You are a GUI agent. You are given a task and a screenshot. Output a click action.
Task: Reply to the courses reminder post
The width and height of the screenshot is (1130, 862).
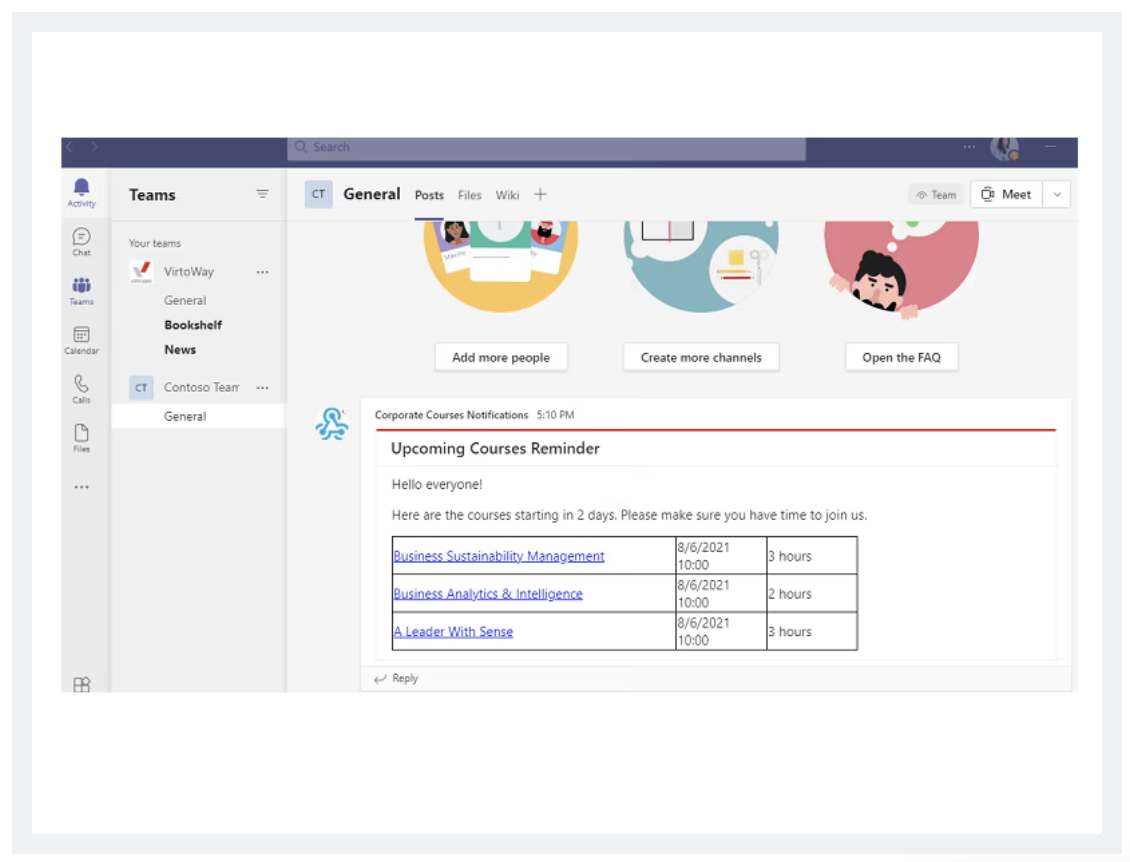pos(396,678)
